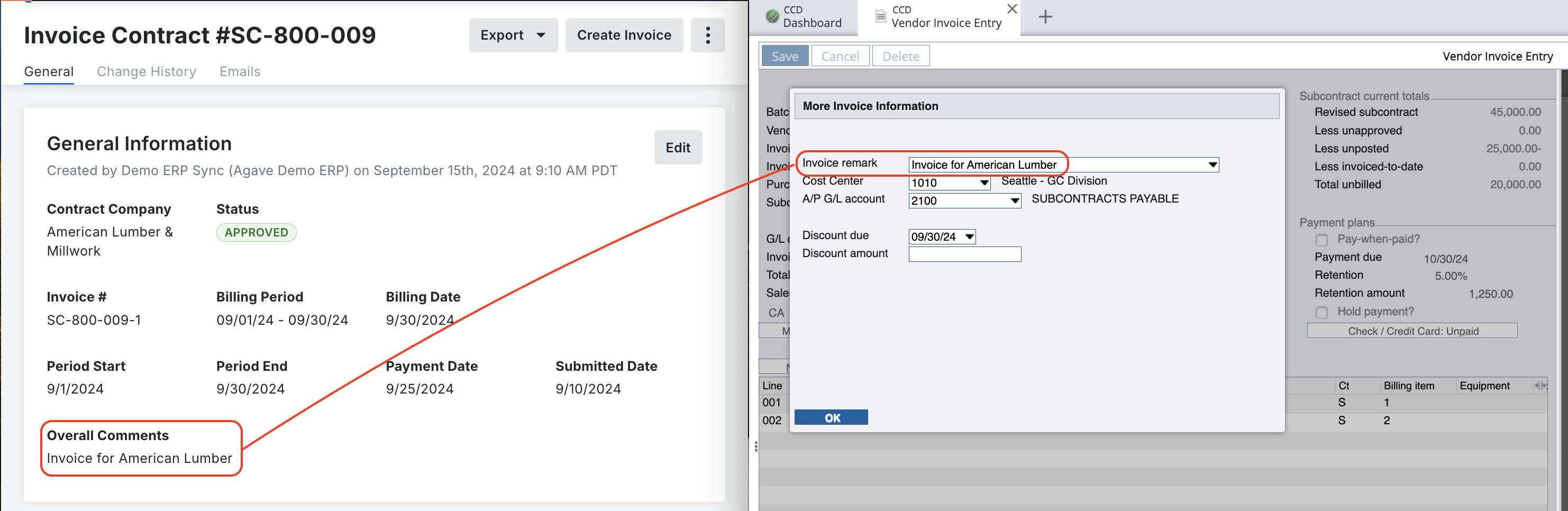Screen dimensions: 1568x511
Task: Click the Save button
Action: tap(785, 56)
